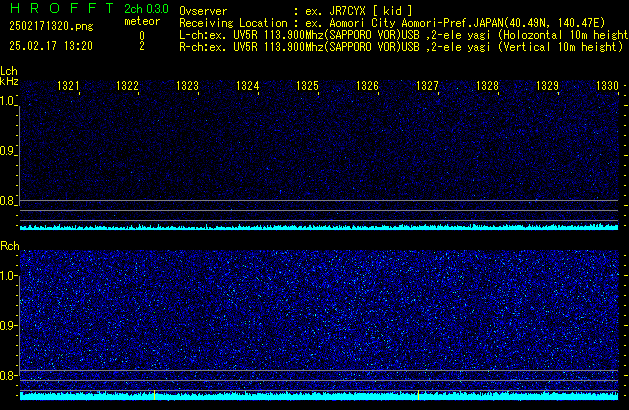Click the meteor count heading
This screenshot has height=410, width=629.
click(142, 21)
